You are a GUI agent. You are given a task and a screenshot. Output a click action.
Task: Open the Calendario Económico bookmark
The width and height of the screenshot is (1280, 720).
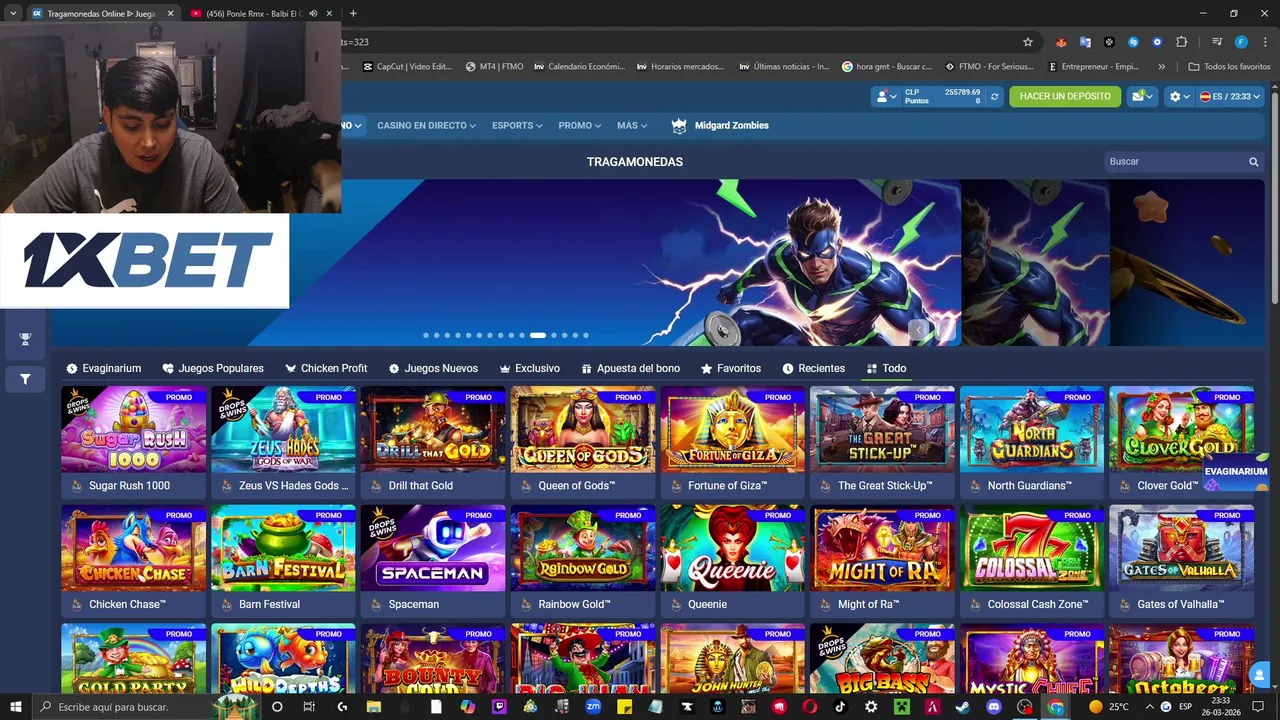pos(580,67)
